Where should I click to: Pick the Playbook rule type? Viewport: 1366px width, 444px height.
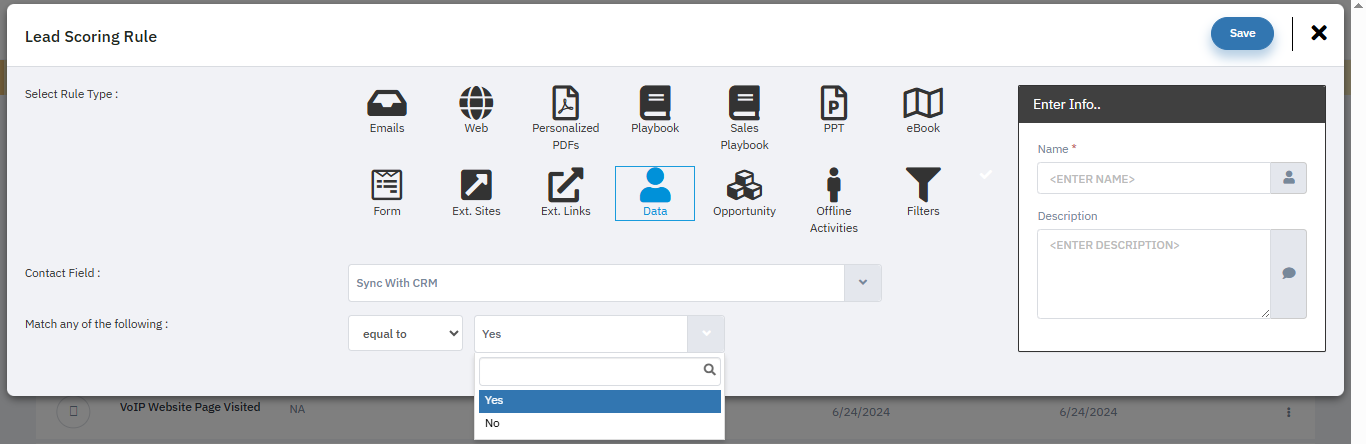655,103
